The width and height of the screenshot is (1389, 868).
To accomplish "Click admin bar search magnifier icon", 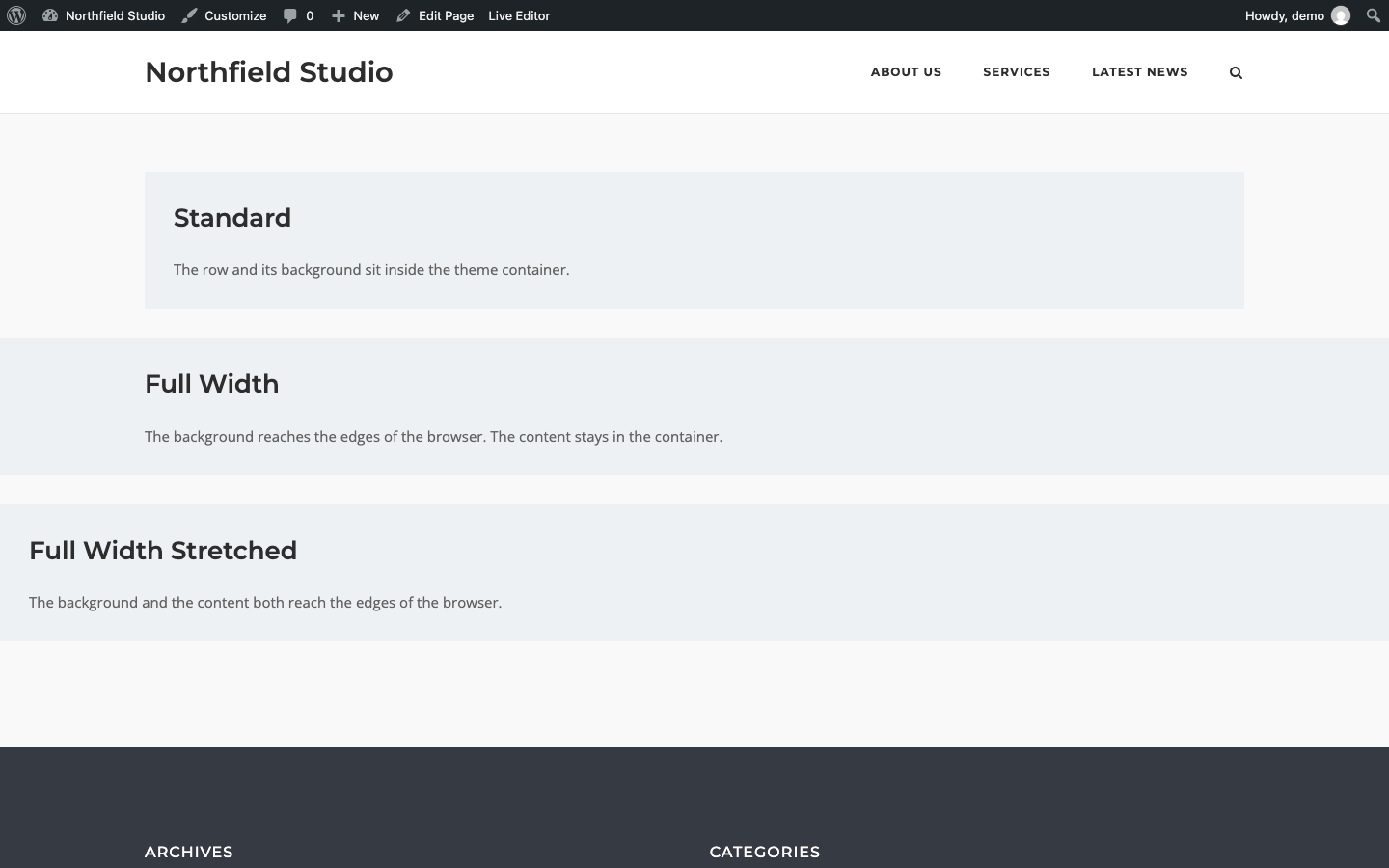I will pyautogui.click(x=1374, y=15).
